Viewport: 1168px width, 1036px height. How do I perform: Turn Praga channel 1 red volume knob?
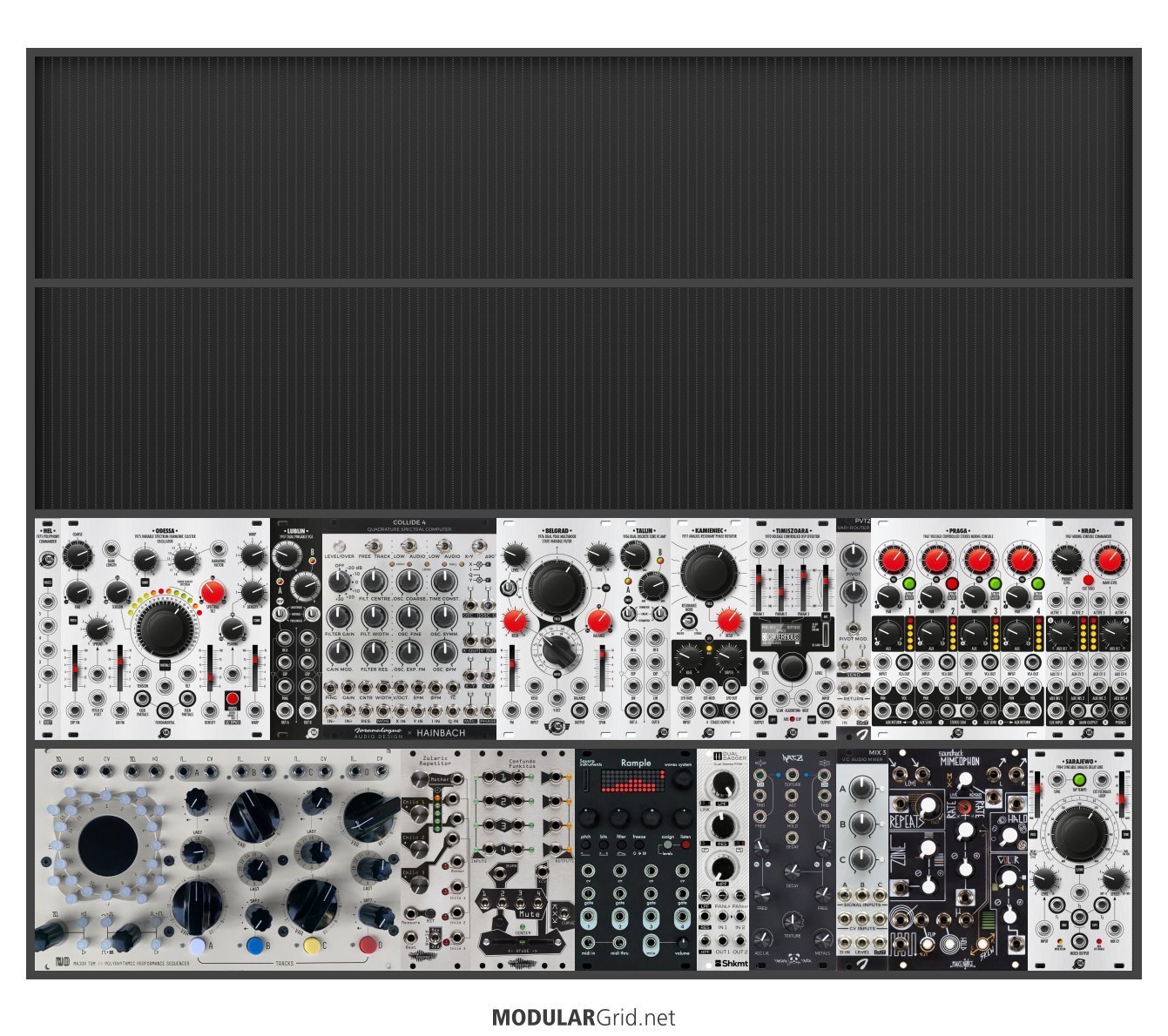click(x=893, y=559)
